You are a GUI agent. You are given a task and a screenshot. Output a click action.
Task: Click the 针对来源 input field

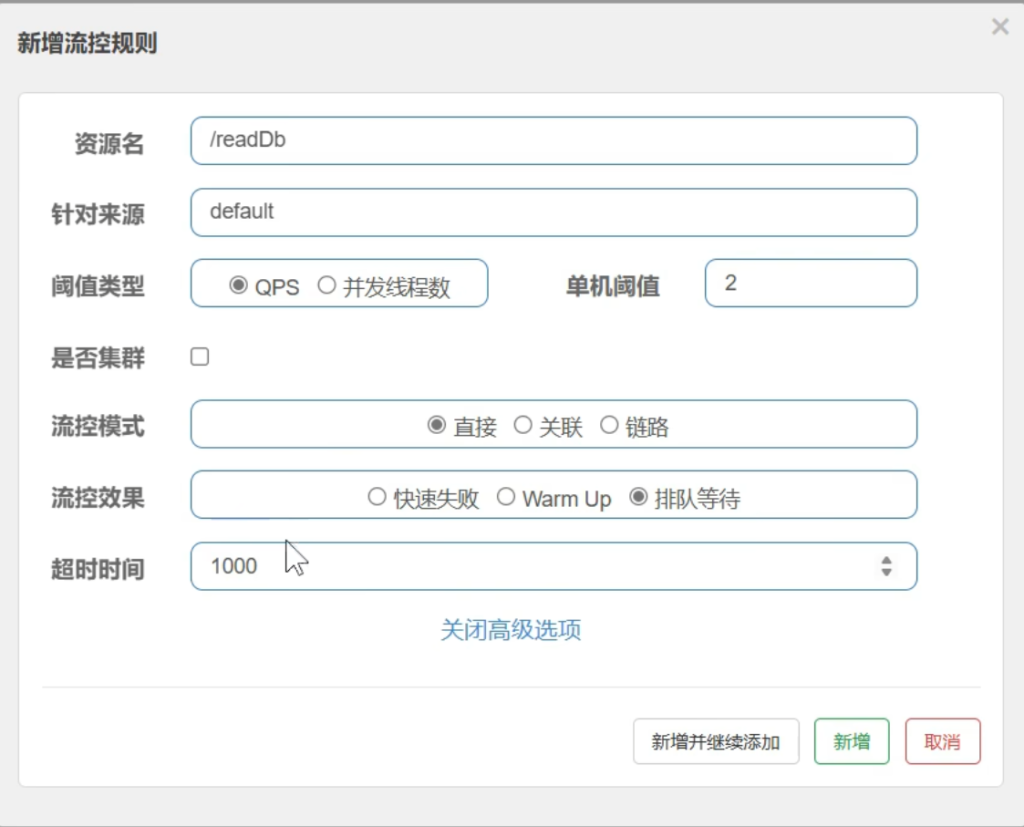tap(553, 213)
